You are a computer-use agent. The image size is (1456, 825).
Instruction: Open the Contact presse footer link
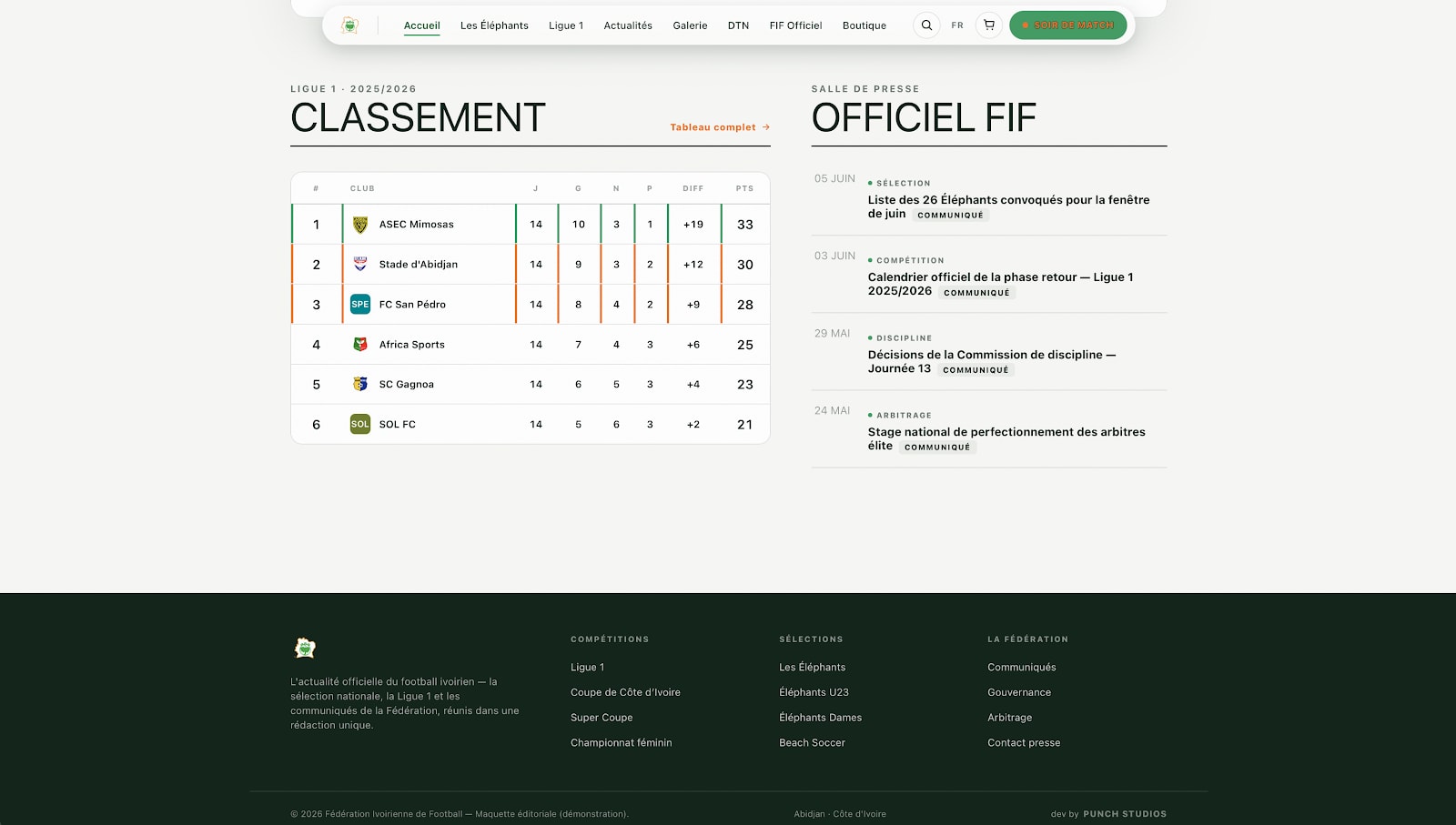point(1024,743)
